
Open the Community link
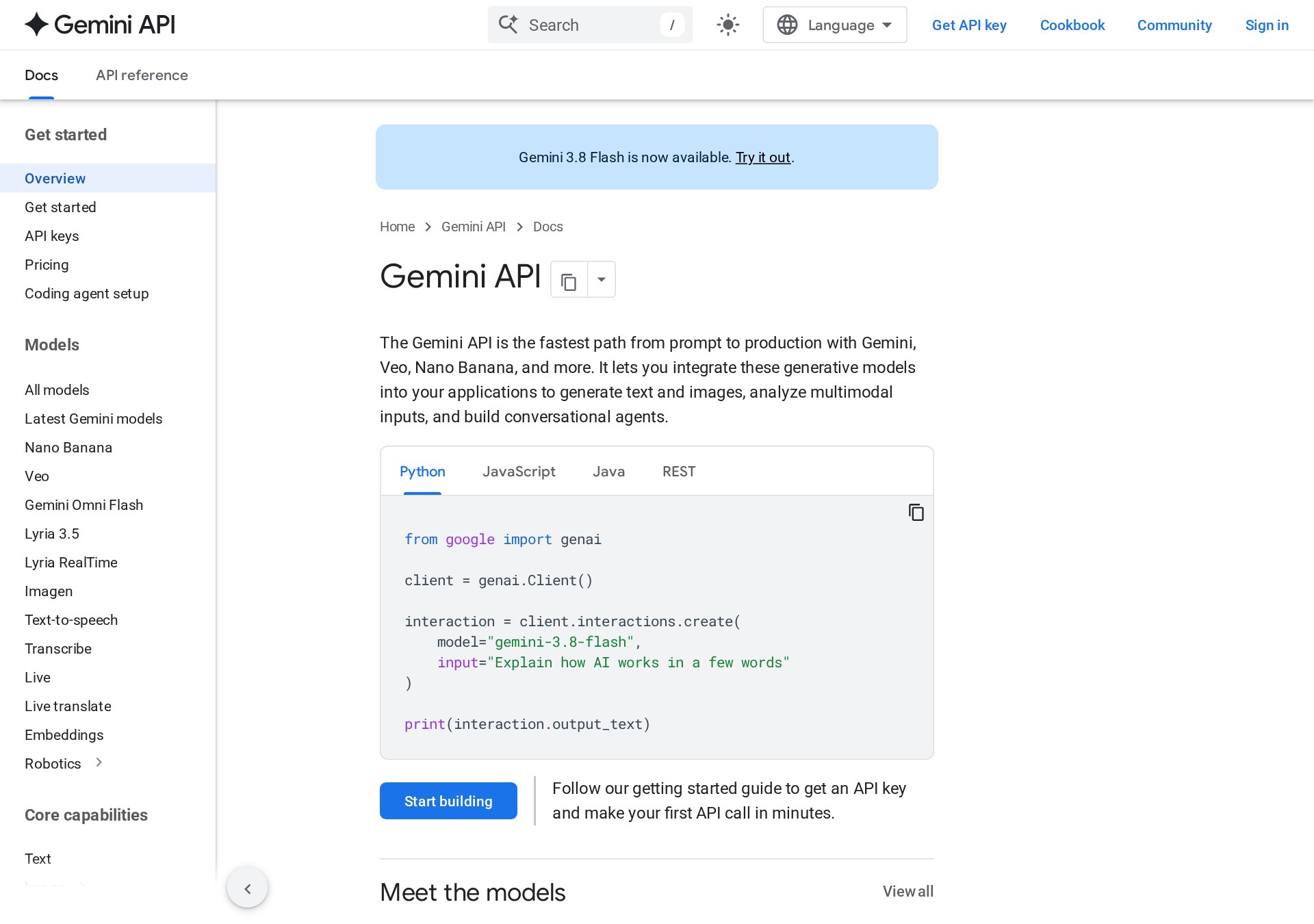coord(1174,25)
